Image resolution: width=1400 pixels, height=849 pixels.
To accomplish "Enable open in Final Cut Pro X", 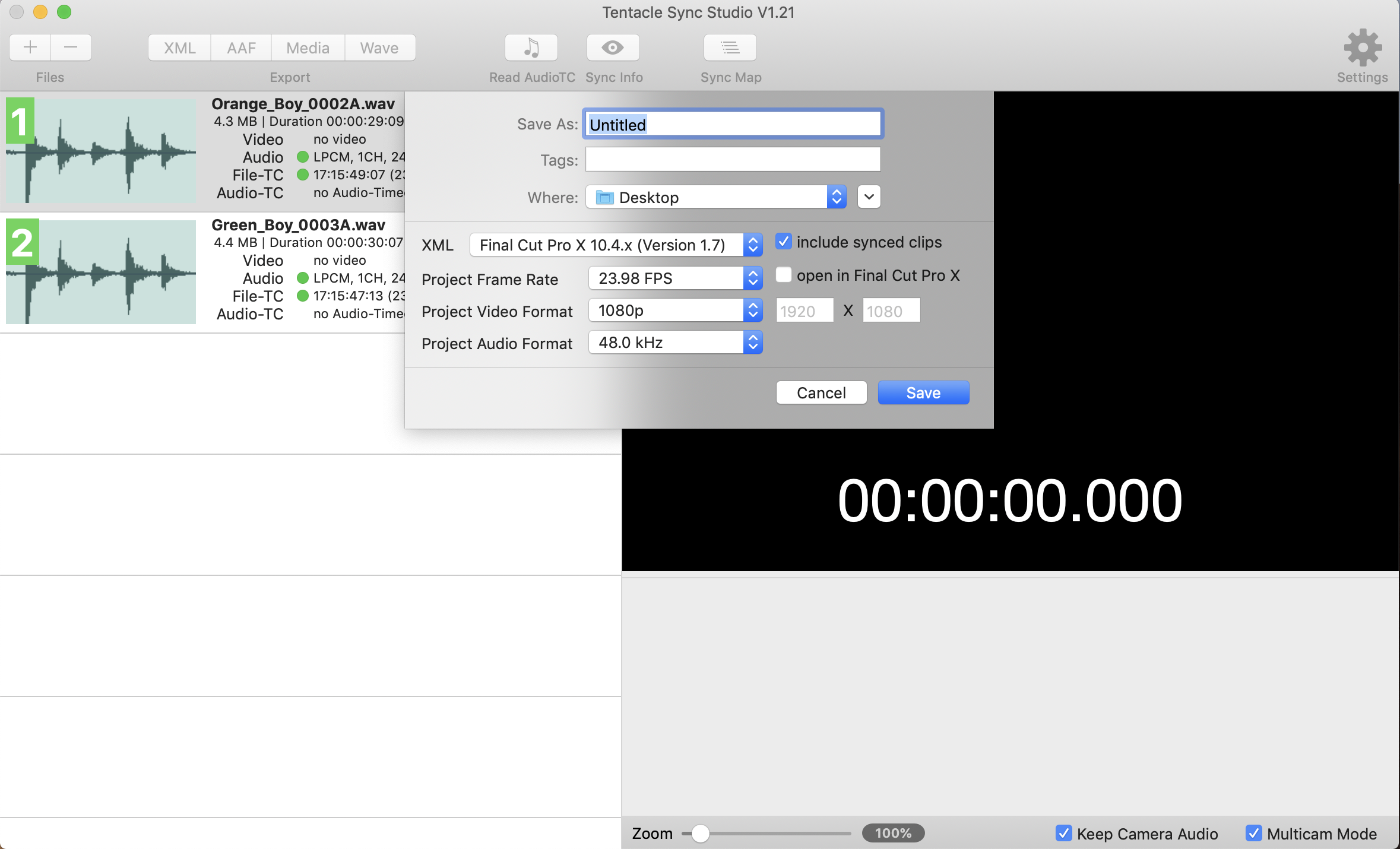I will [x=784, y=275].
